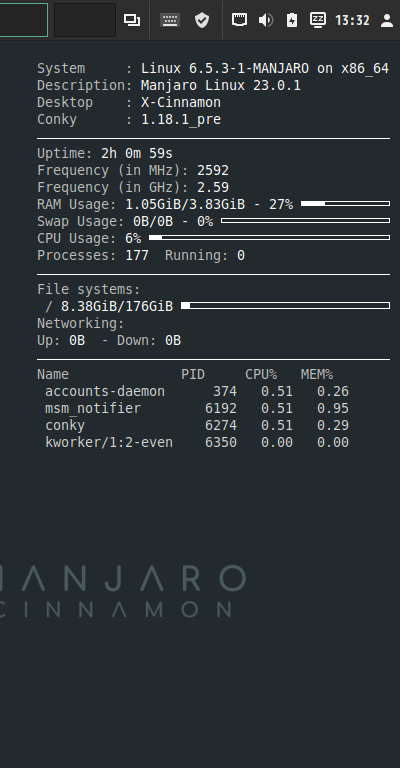Click the desktop value X-Cinnamon

pos(181,102)
